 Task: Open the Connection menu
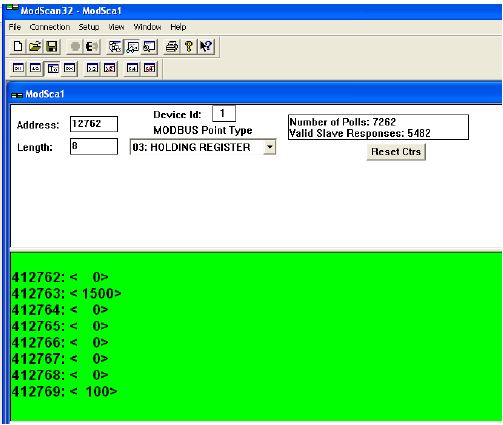pyautogui.click(x=50, y=27)
